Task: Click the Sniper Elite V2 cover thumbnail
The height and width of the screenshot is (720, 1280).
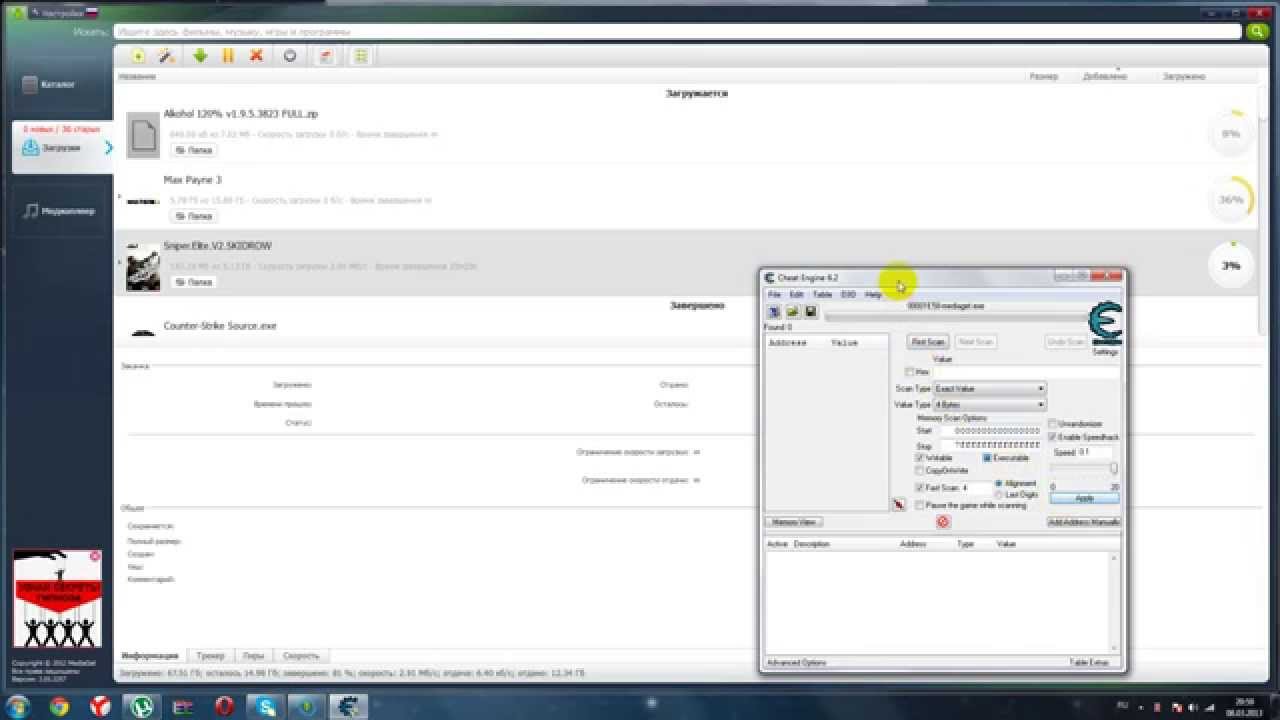Action: [143, 267]
